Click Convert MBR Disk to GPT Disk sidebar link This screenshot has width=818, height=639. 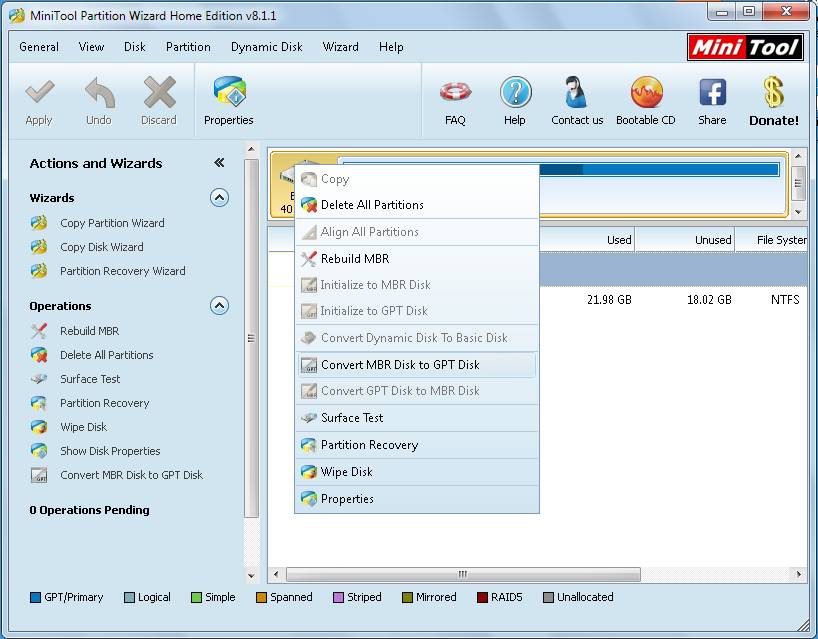click(131, 475)
